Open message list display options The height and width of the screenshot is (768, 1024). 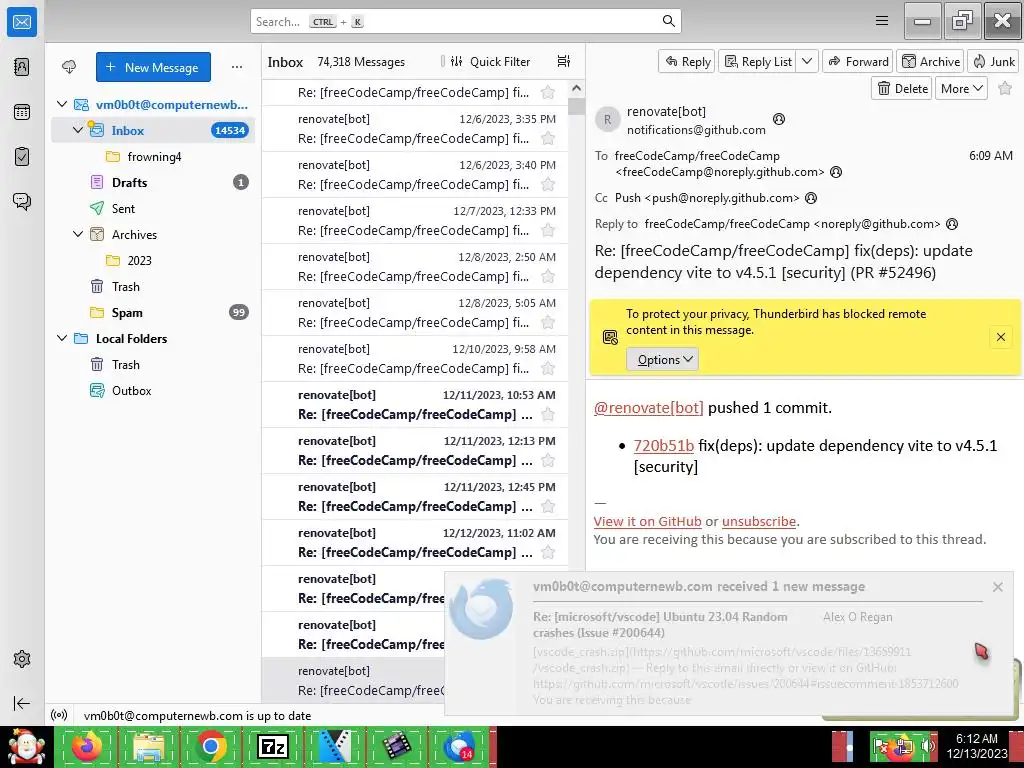(564, 61)
